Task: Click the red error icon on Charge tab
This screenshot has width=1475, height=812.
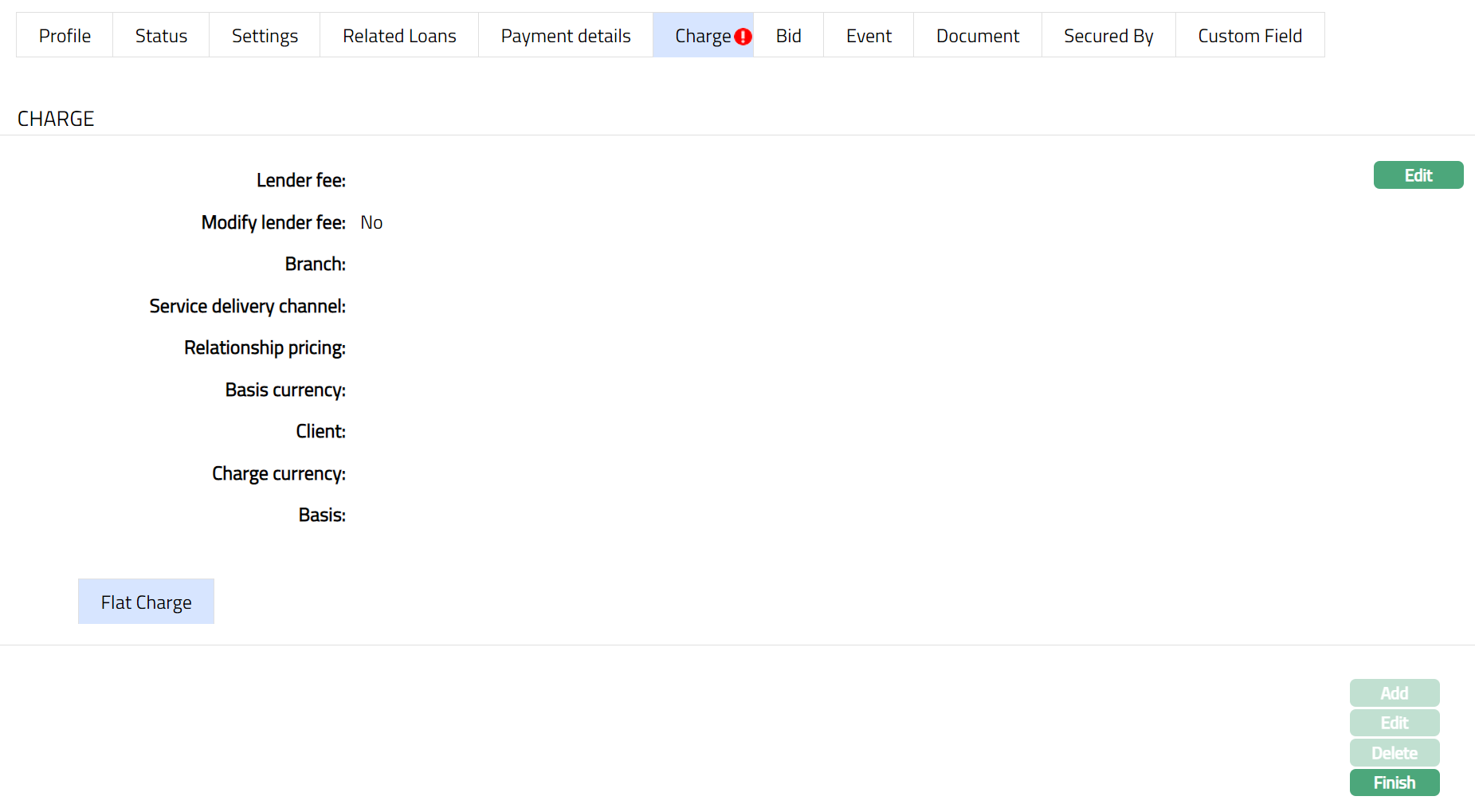Action: pos(743,37)
